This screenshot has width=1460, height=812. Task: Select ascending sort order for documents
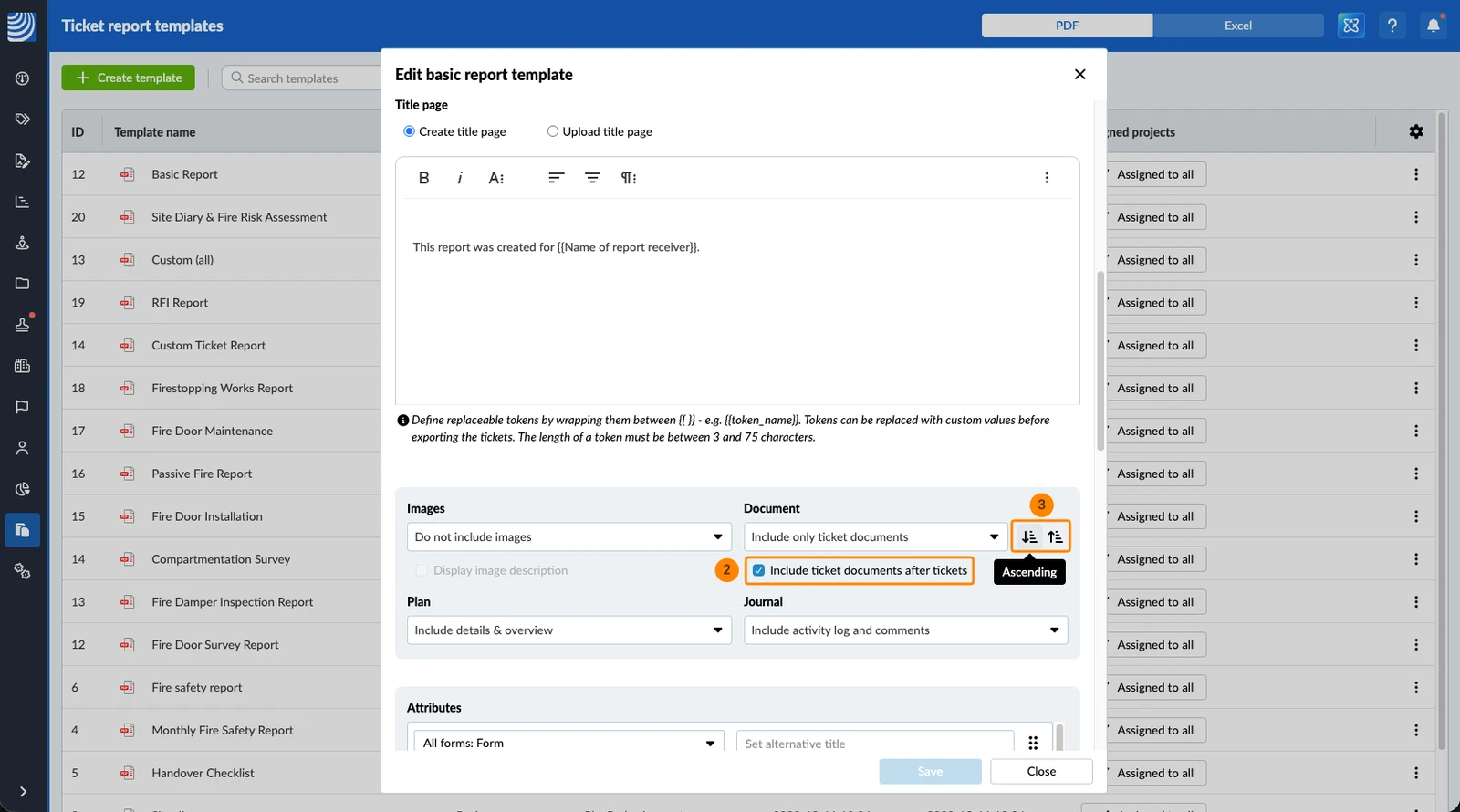1029,536
